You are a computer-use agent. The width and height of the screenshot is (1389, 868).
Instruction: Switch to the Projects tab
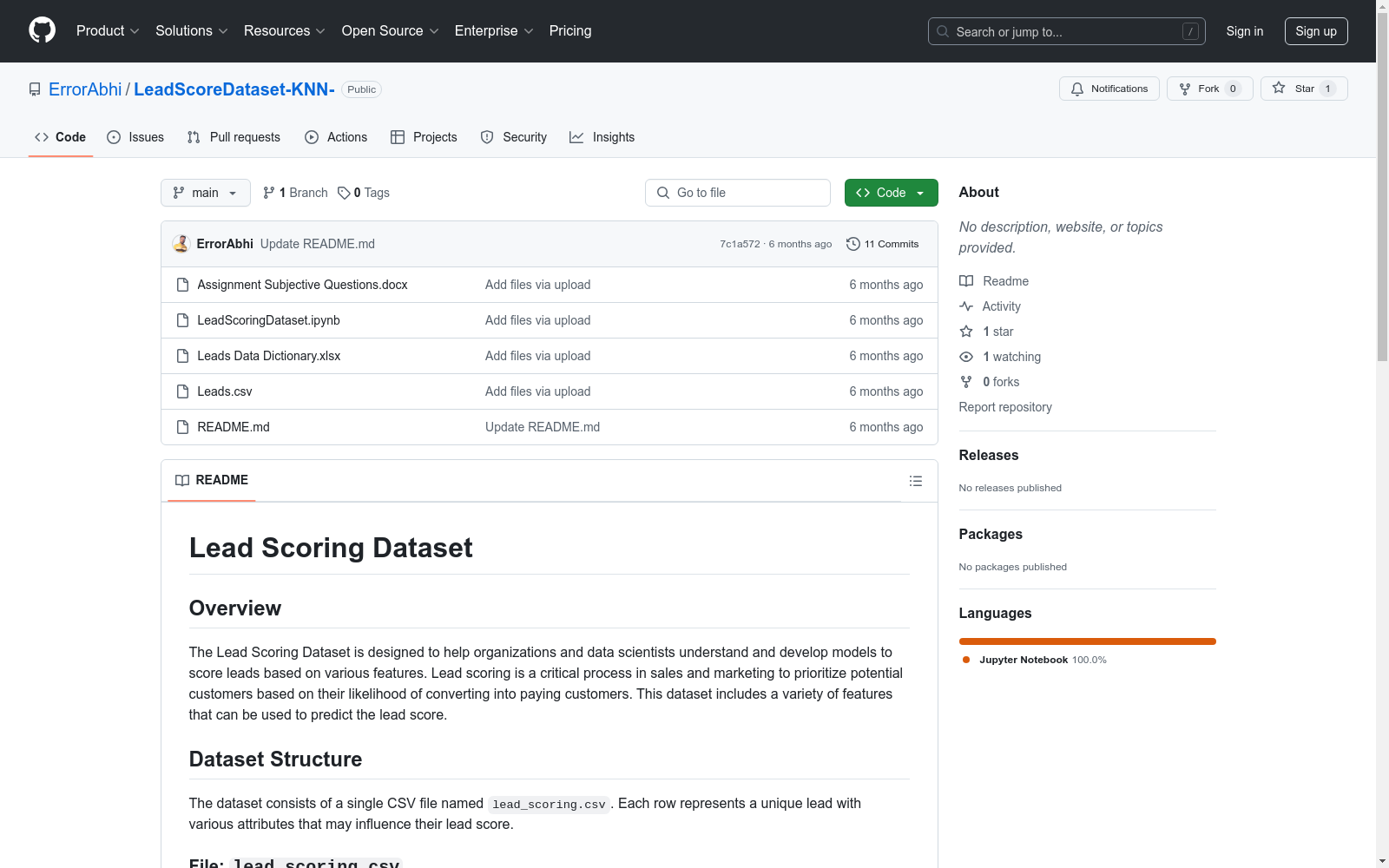coord(424,137)
